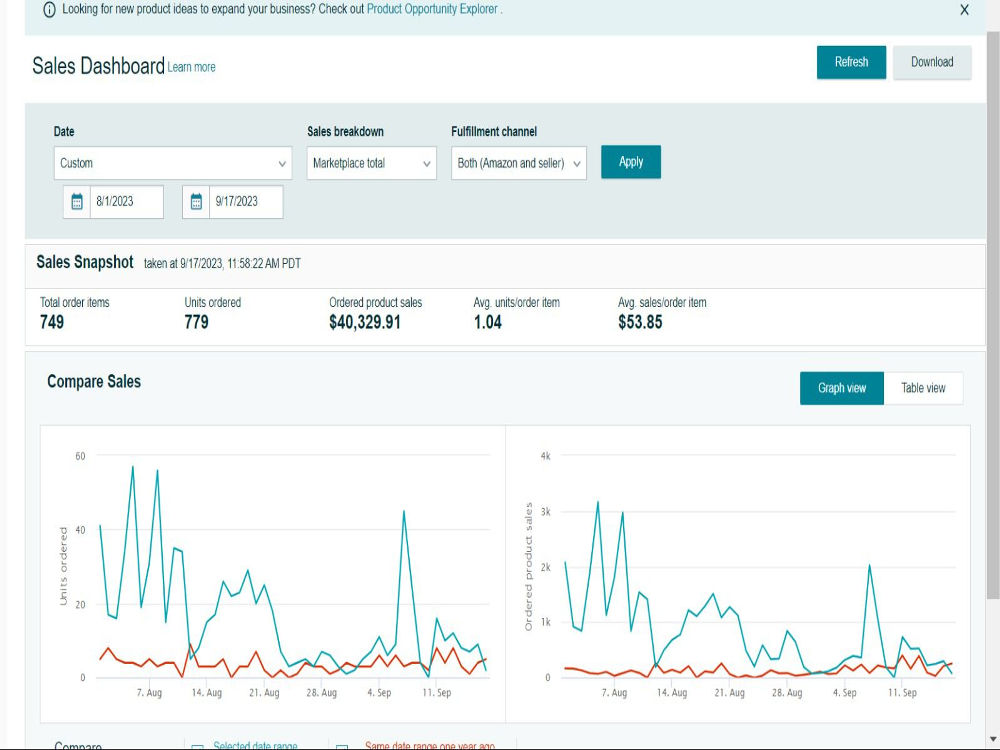Open the start date calendar icon
This screenshot has width=1000, height=750.
[77, 202]
